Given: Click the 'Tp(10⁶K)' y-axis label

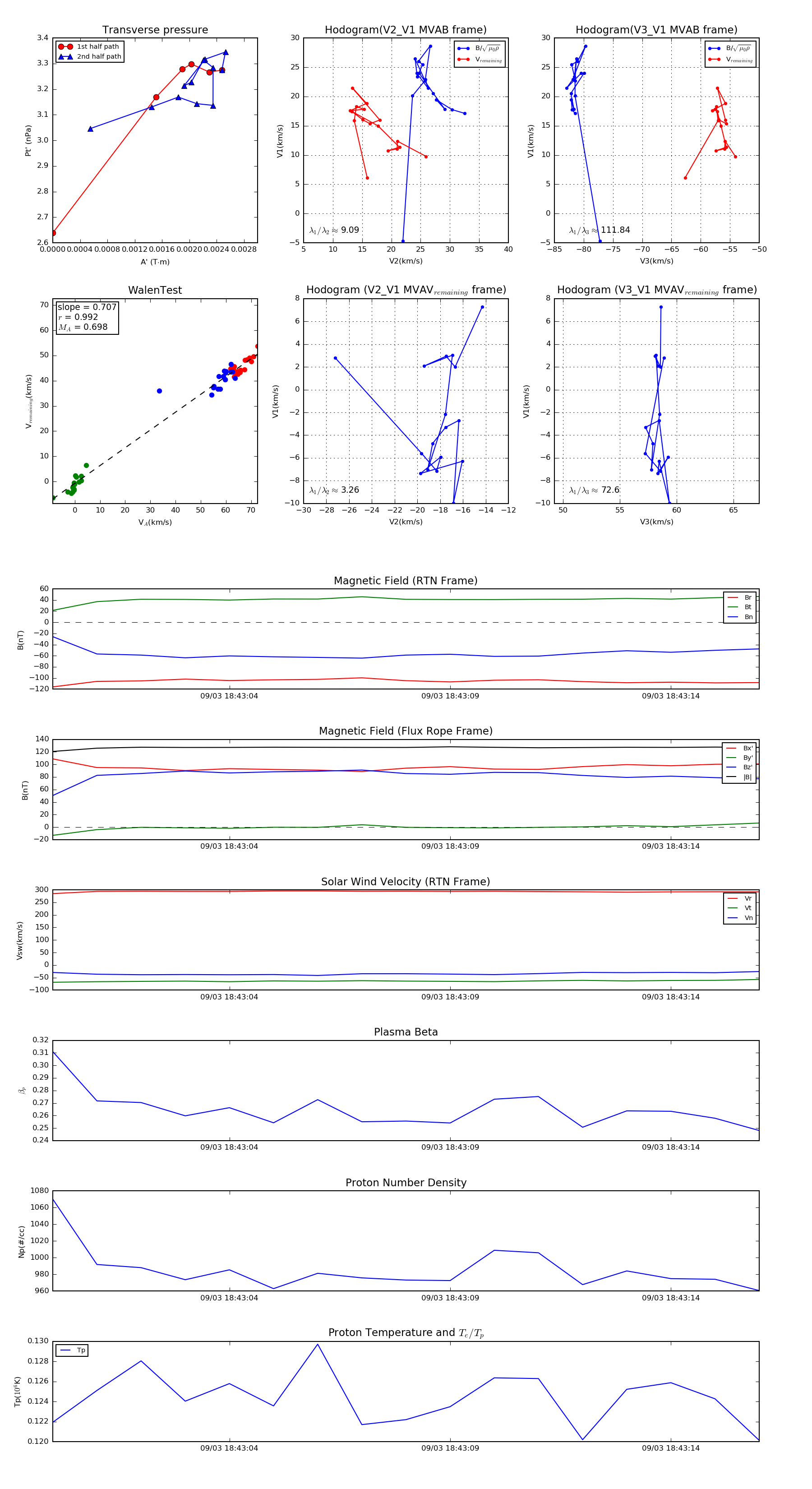Looking at the screenshot, I should point(18,1392).
